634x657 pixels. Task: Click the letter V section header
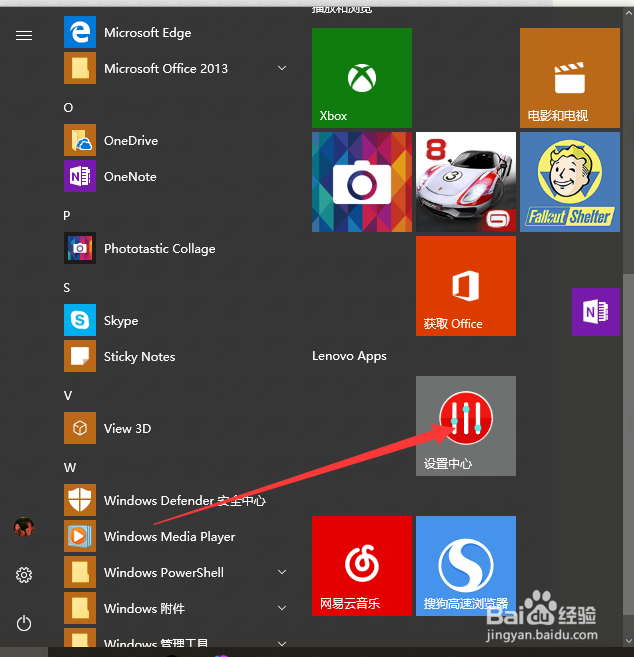coord(68,396)
